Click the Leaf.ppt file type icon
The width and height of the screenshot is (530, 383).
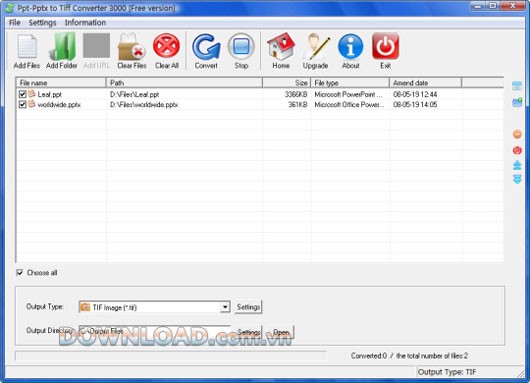pos(32,94)
